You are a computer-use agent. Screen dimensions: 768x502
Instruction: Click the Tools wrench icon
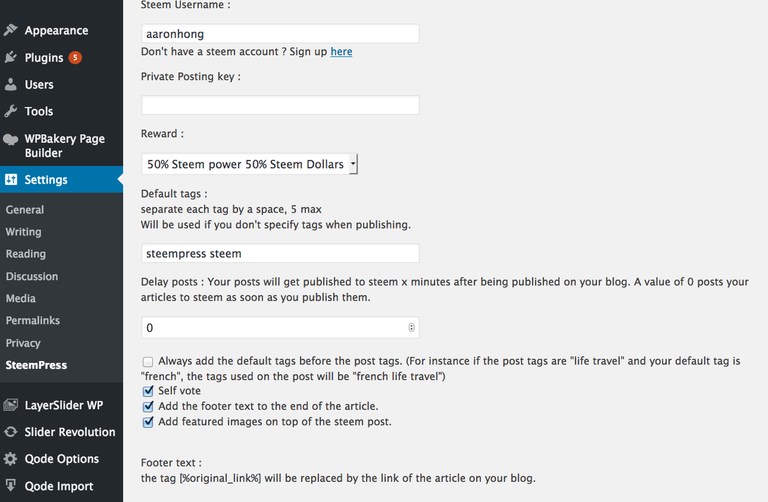[x=11, y=111]
